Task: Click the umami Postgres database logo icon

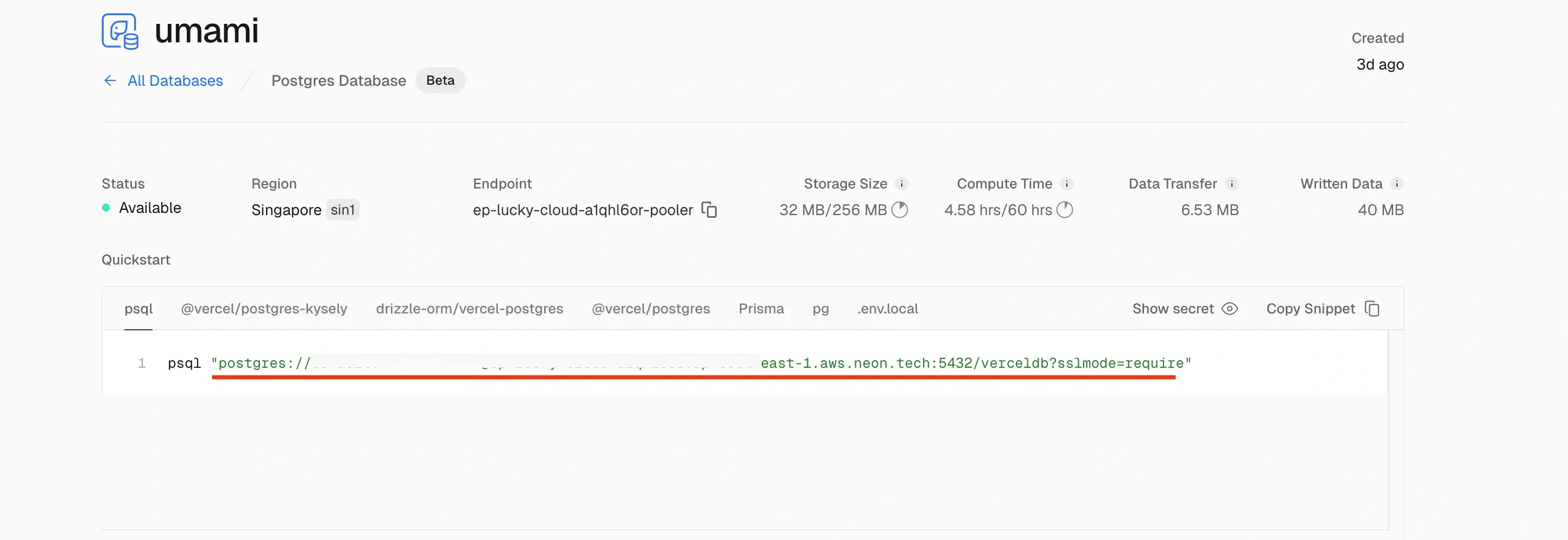Action: (120, 31)
